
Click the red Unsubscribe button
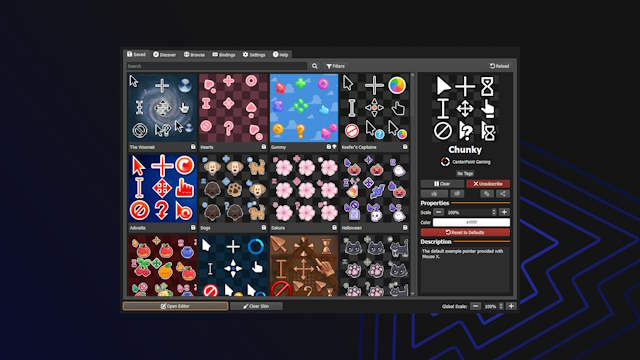point(488,184)
